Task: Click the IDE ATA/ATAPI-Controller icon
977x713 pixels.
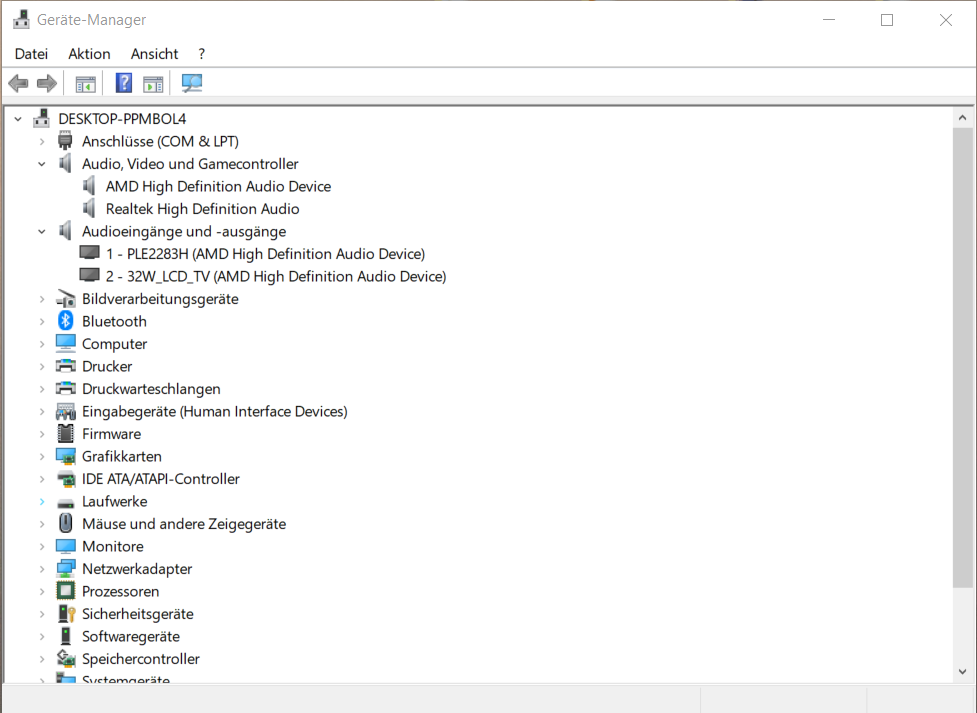Action: [65, 479]
